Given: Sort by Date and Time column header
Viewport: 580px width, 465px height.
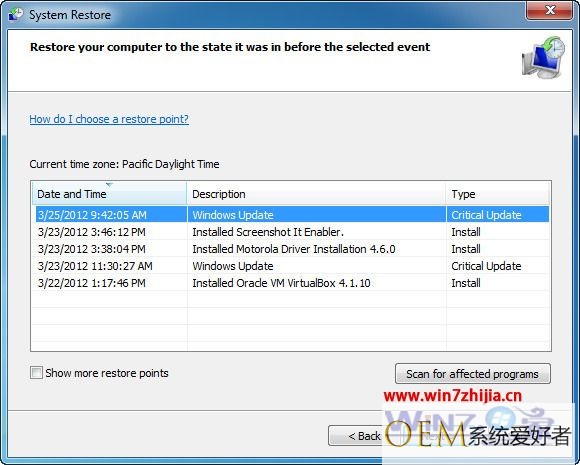Looking at the screenshot, I should [x=109, y=193].
